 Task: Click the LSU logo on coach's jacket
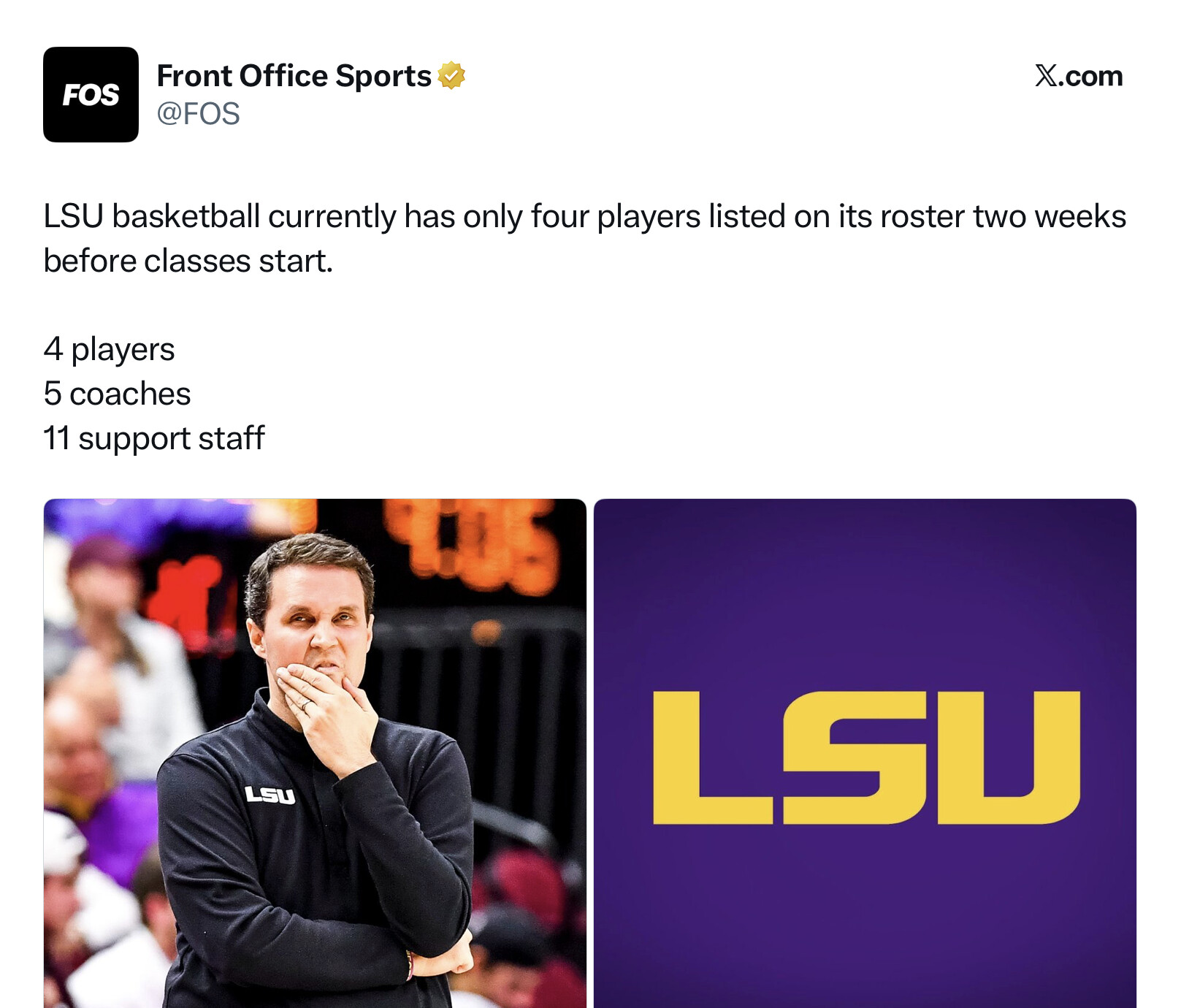[x=270, y=795]
